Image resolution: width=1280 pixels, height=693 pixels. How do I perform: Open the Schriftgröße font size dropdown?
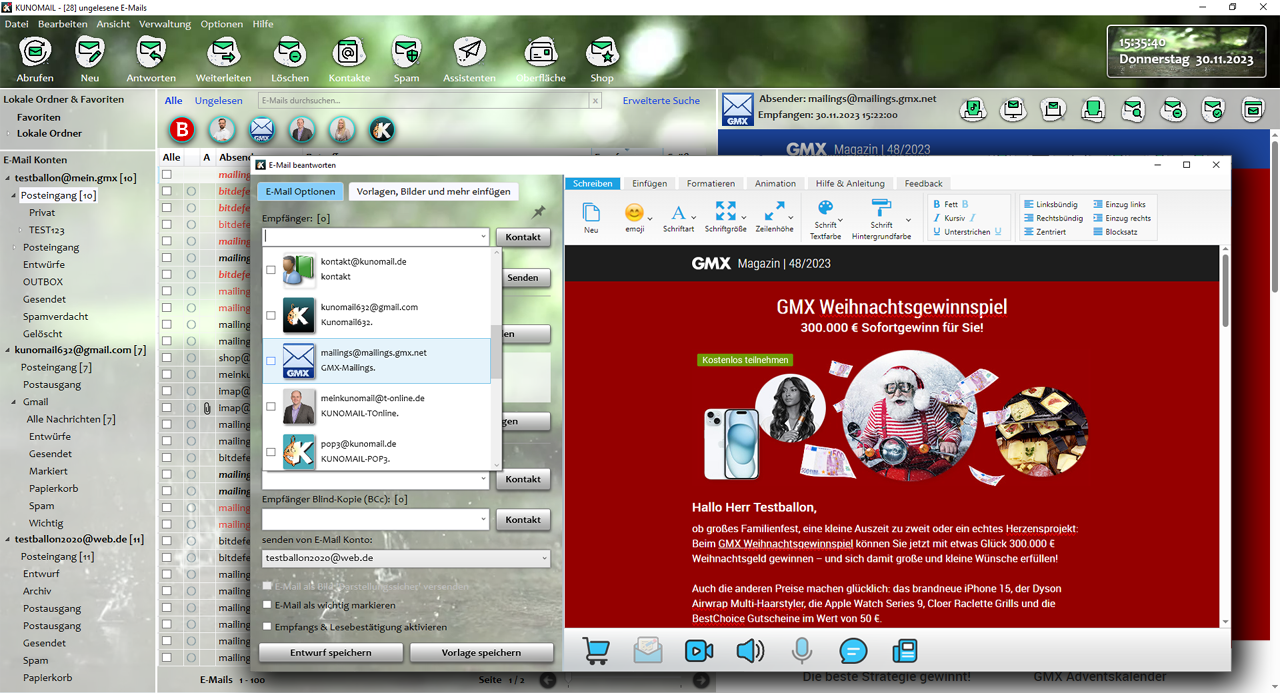pos(742,218)
